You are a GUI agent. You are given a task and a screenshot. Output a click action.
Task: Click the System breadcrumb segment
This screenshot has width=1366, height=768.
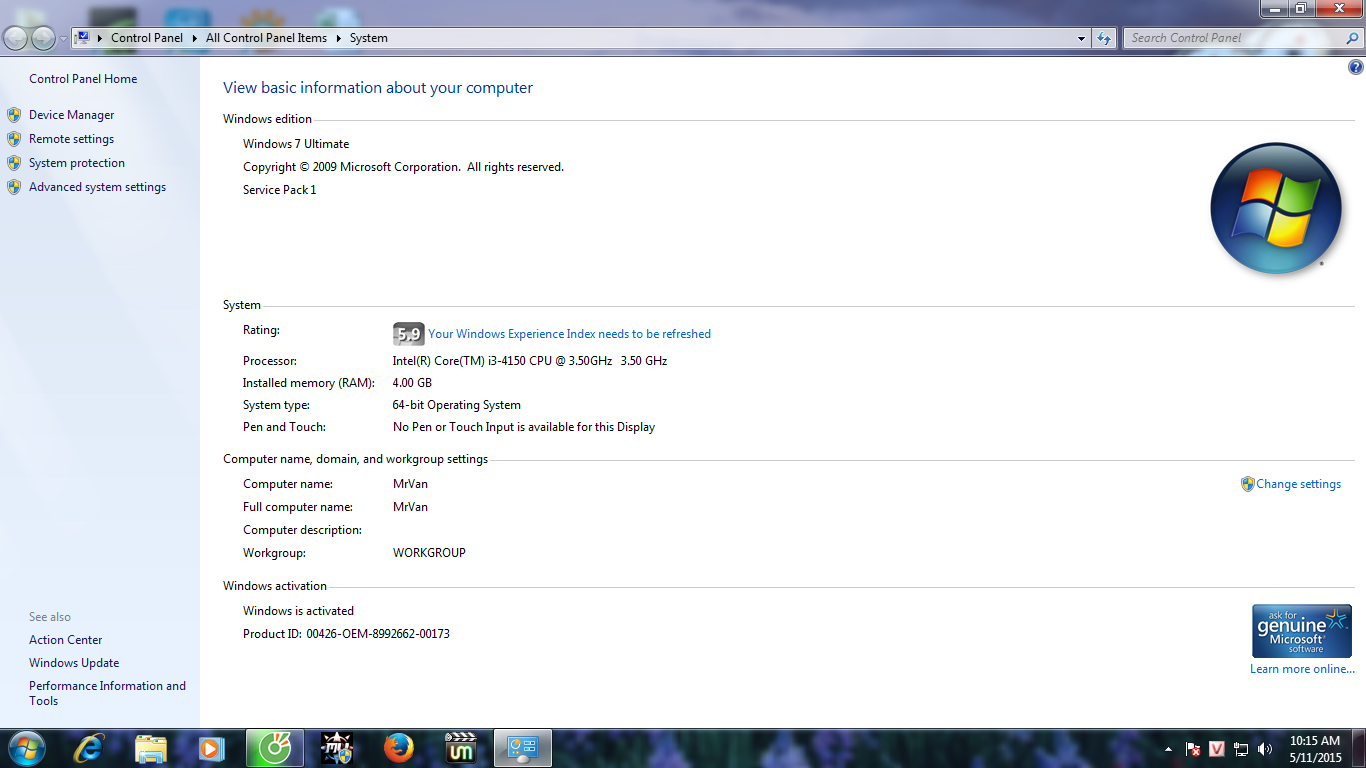[369, 38]
